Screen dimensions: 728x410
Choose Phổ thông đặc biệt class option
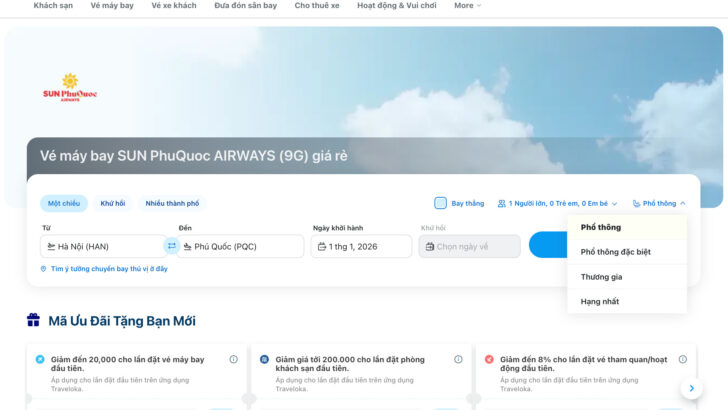point(627,252)
